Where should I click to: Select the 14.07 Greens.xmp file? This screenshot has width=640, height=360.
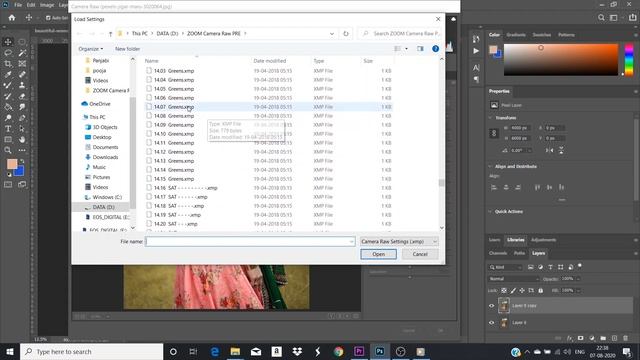[x=268, y=107]
